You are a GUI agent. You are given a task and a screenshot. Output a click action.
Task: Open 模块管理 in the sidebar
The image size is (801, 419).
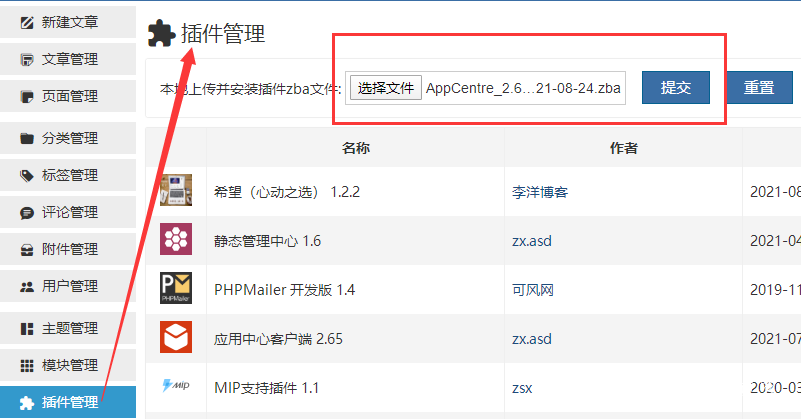tap(68, 365)
